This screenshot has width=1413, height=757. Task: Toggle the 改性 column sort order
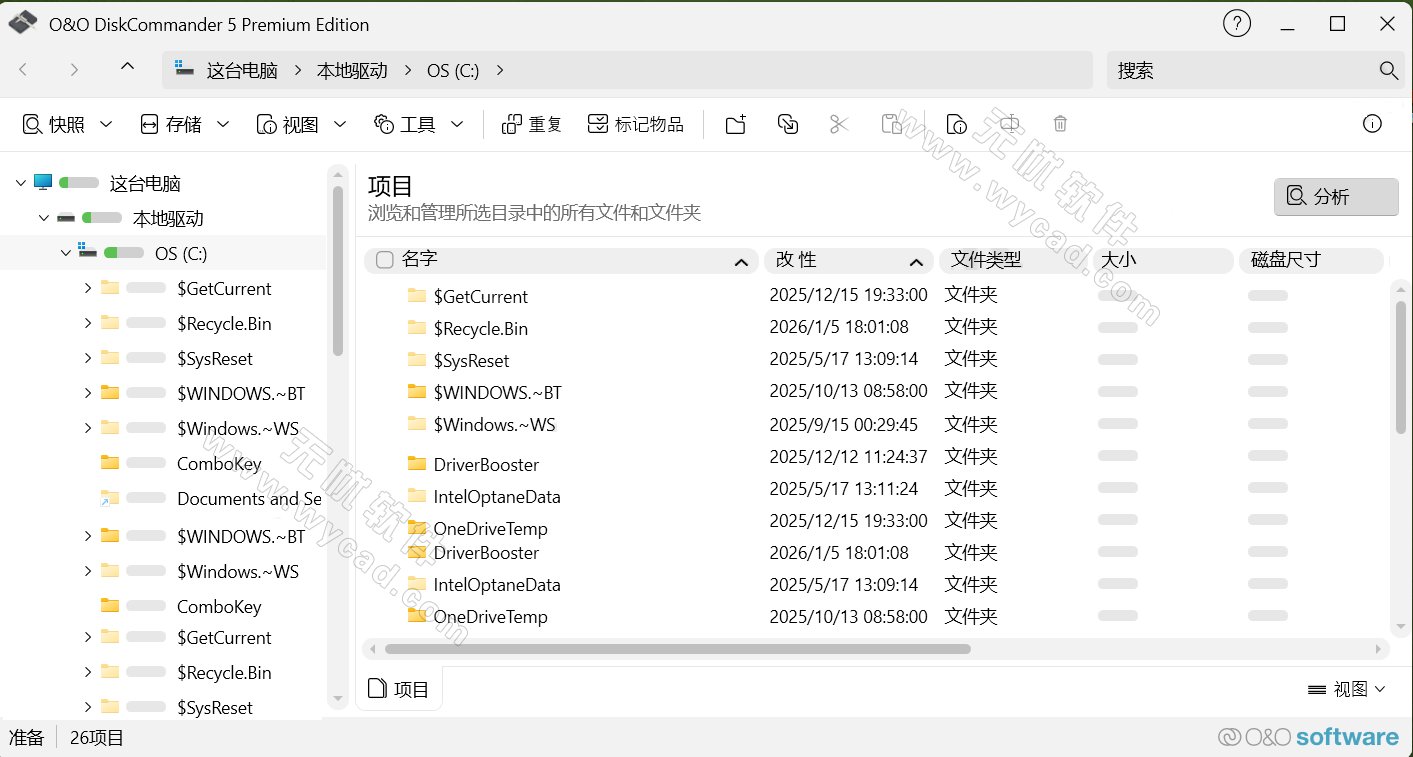[x=914, y=260]
